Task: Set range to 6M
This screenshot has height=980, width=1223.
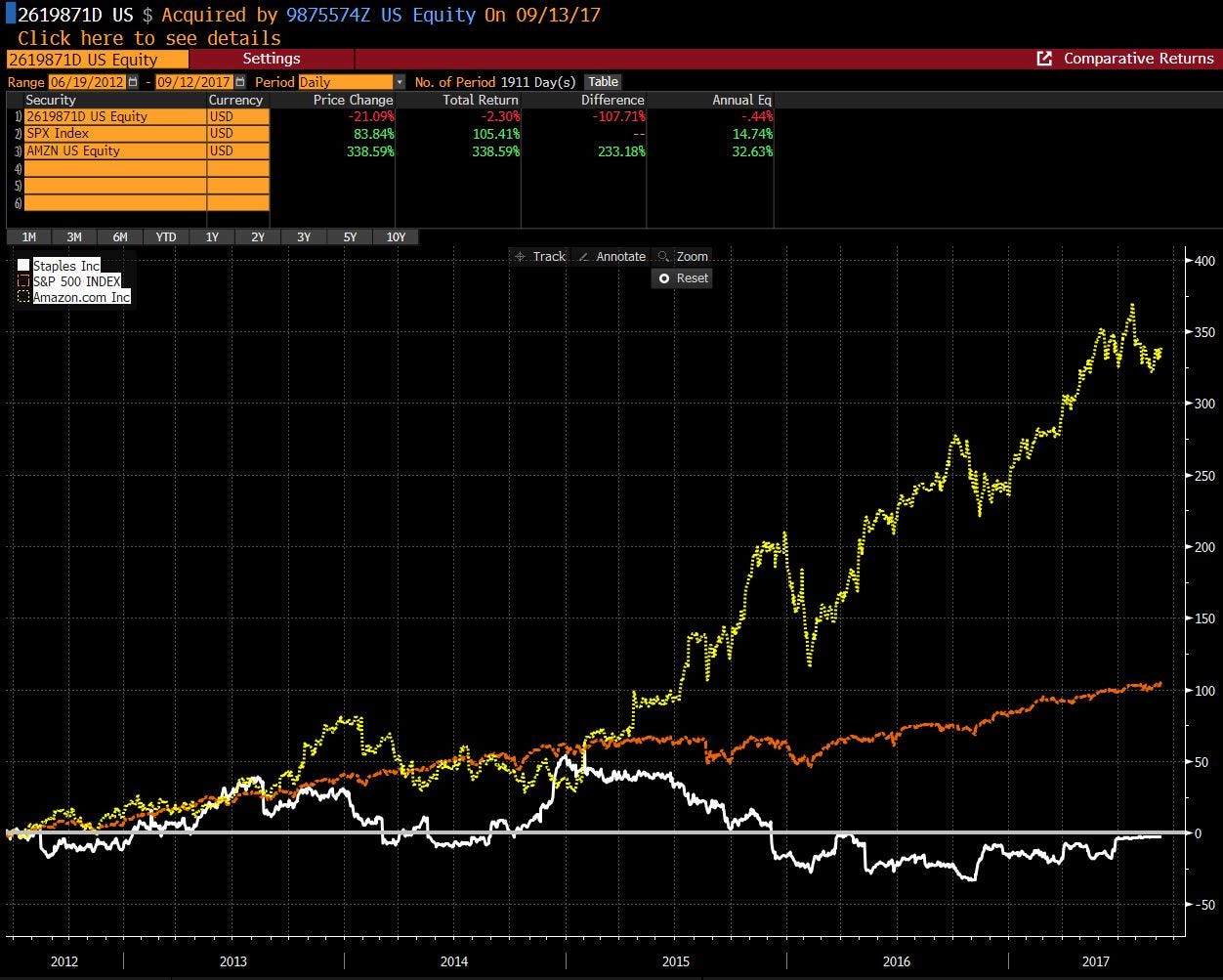Action: coord(120,236)
